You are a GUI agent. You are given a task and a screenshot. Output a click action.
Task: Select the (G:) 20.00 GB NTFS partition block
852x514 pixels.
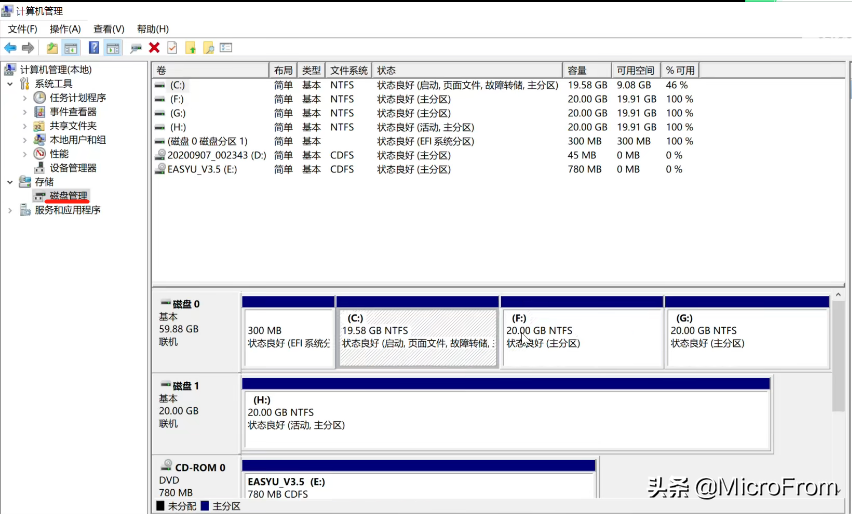pos(747,337)
